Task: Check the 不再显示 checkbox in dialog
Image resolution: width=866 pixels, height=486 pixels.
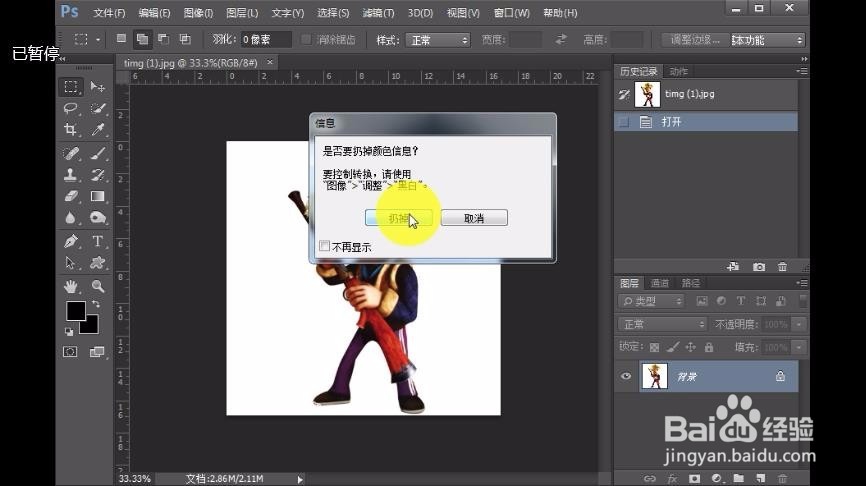Action: (325, 246)
